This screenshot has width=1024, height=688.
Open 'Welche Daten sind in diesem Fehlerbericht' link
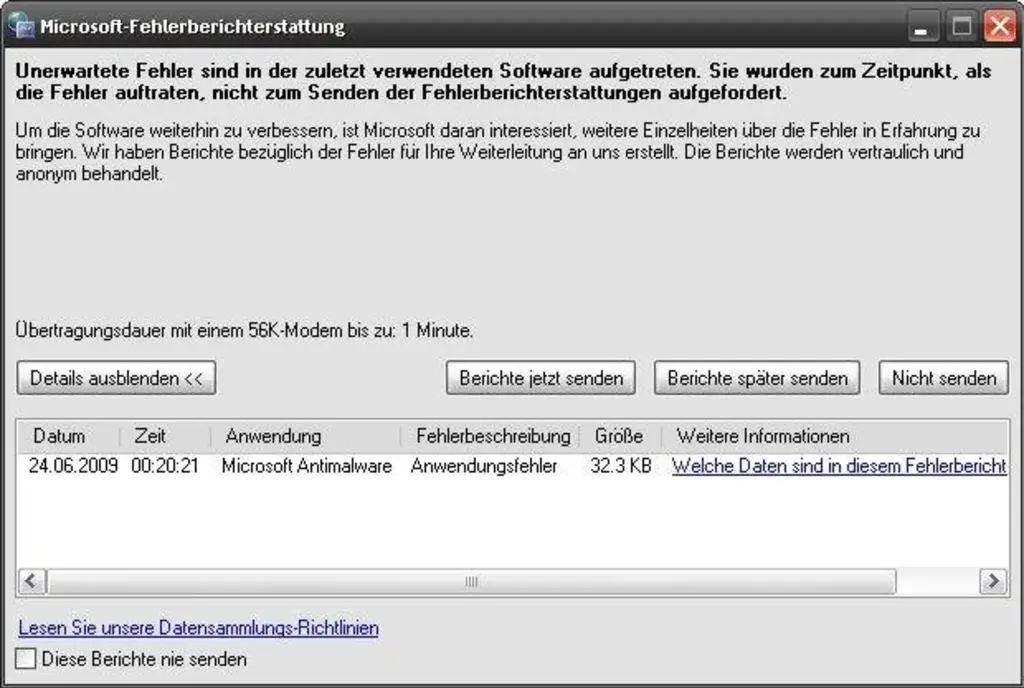pyautogui.click(x=838, y=466)
